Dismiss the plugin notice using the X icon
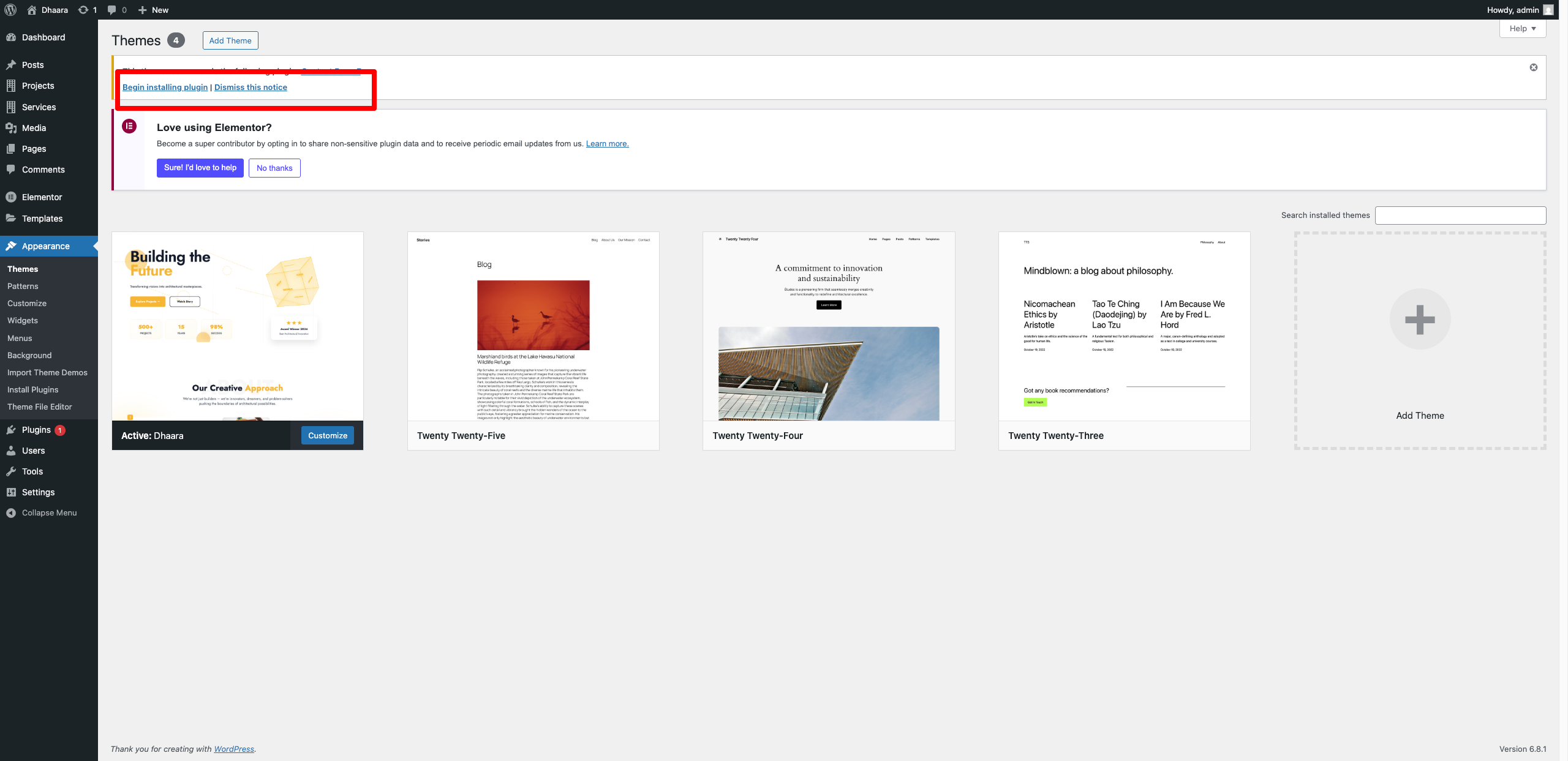1568x761 pixels. (1533, 67)
